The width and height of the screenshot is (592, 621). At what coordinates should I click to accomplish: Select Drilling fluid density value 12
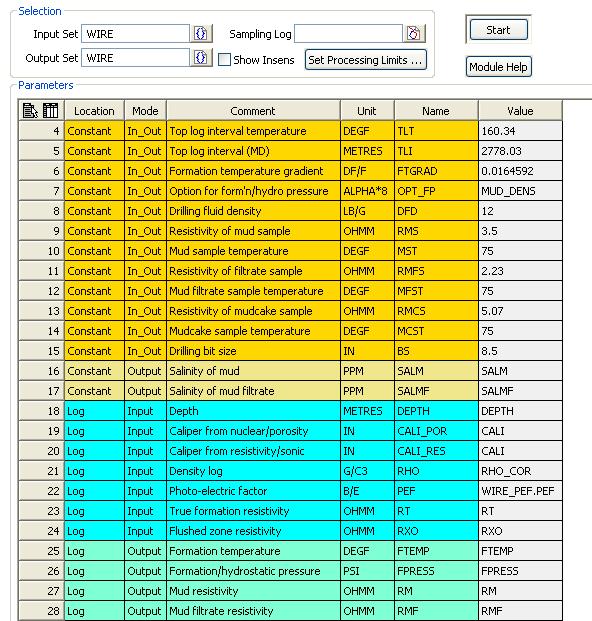pyautogui.click(x=520, y=211)
